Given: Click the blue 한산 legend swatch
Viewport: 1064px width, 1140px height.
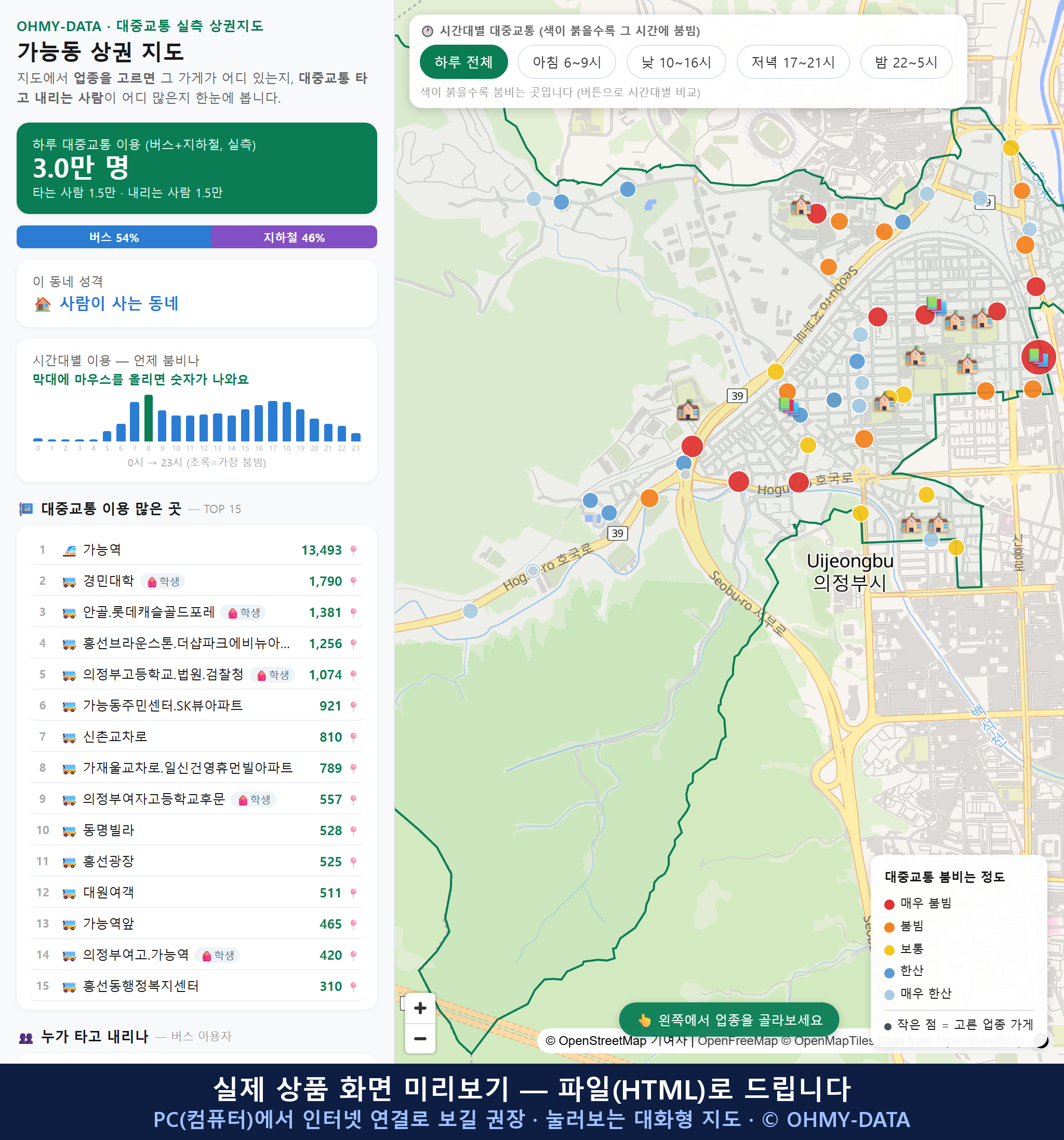Looking at the screenshot, I should click(x=889, y=973).
